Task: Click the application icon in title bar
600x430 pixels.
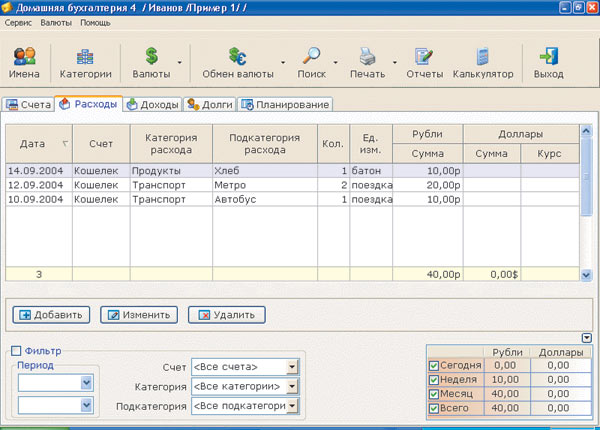Action: click(x=7, y=7)
